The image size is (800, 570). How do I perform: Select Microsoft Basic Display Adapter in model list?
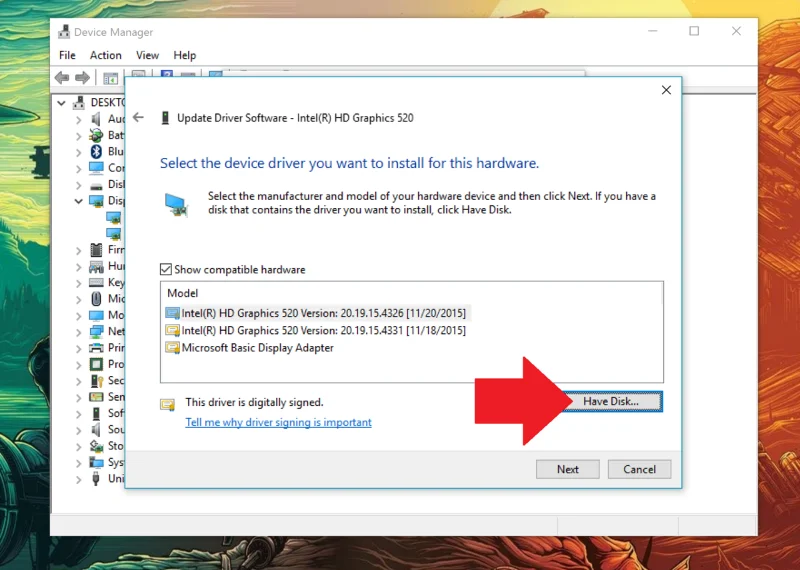pyautogui.click(x=249, y=348)
